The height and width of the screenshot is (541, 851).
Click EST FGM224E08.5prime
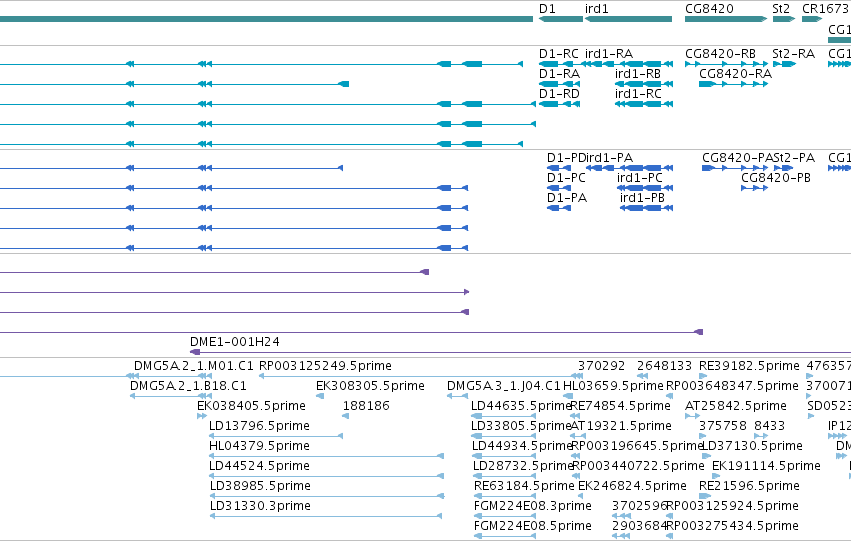(x=505, y=536)
